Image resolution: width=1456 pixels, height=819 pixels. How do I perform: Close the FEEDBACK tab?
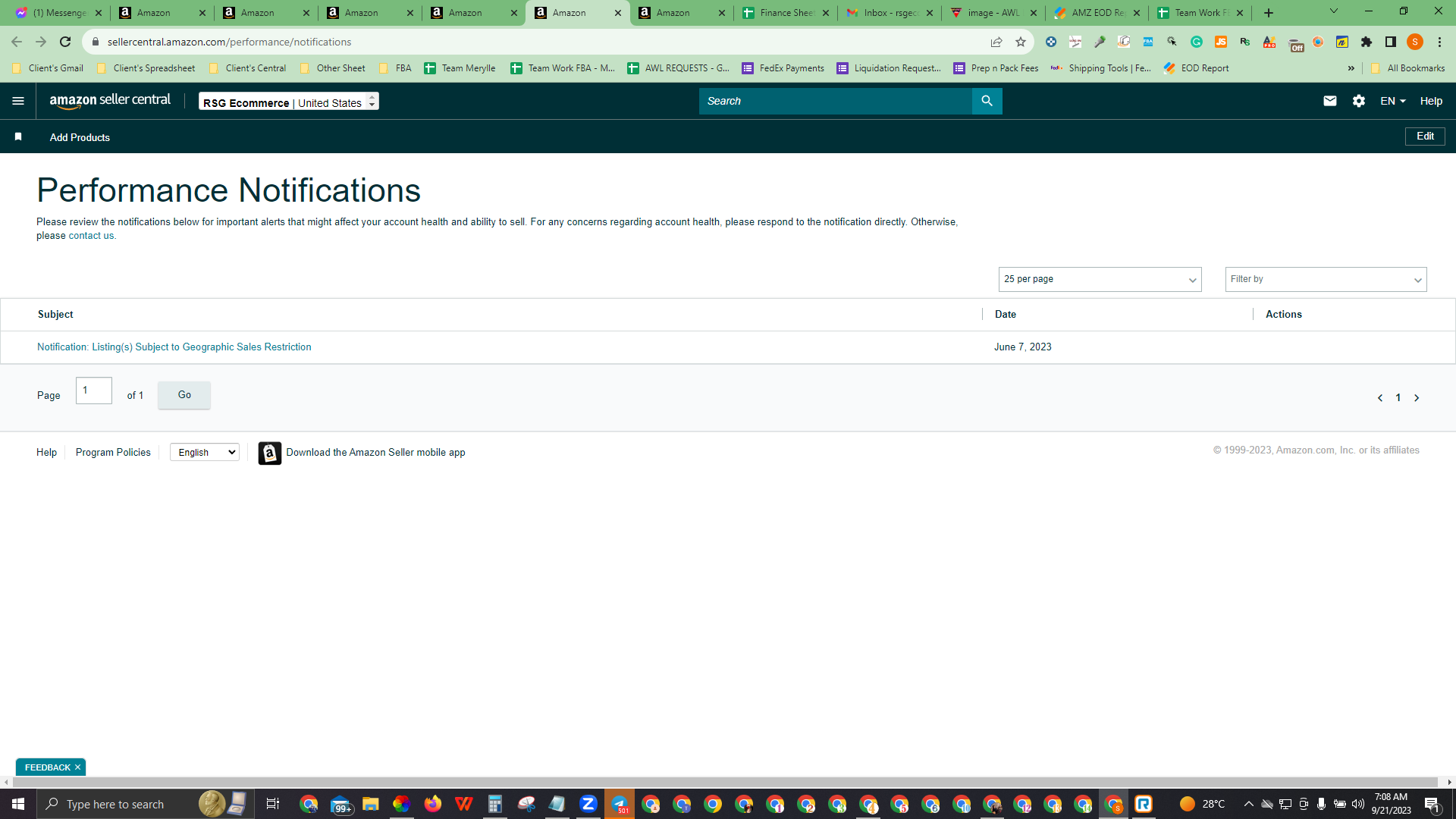77,767
